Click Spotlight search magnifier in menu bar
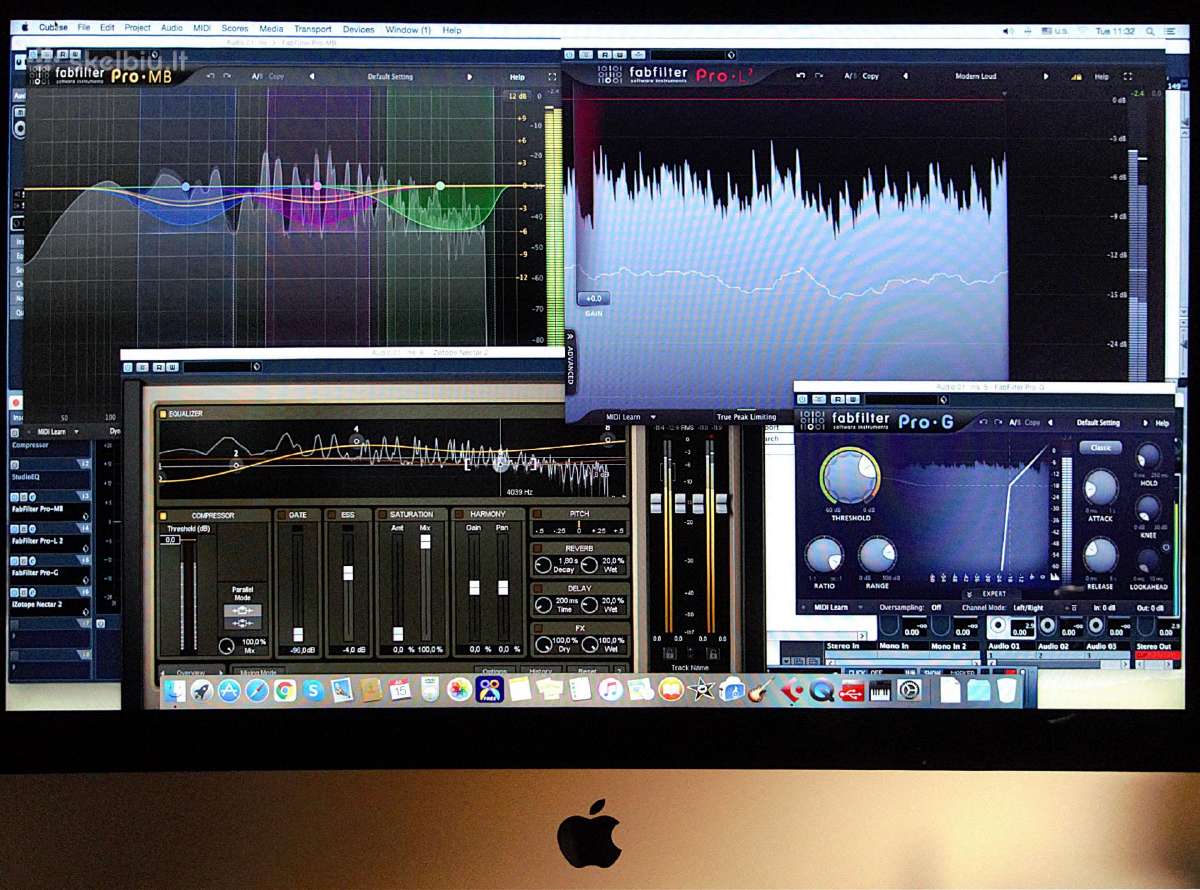Screen dimensions: 1200x890 pos(1151,31)
